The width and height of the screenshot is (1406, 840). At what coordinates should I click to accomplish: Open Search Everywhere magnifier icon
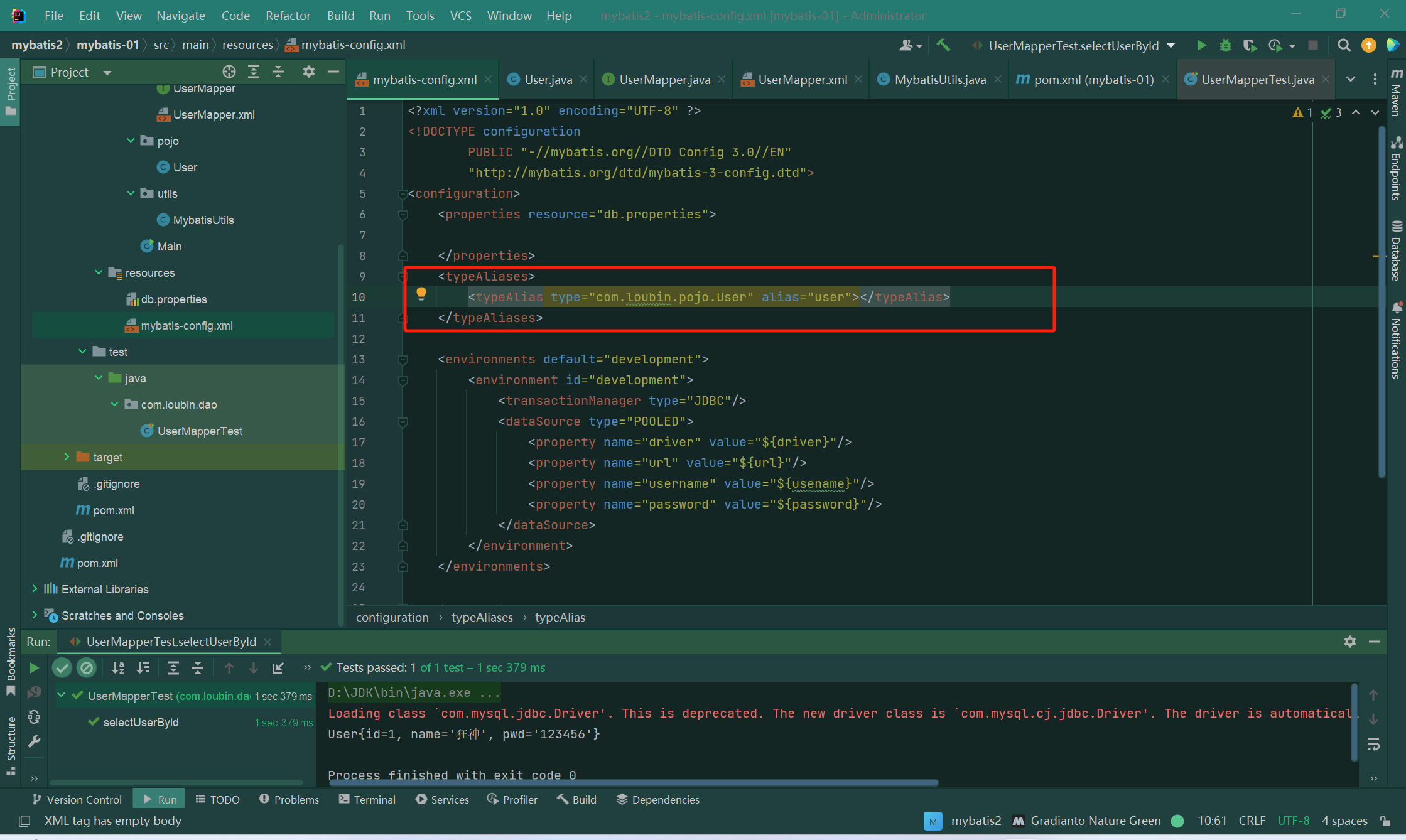pyautogui.click(x=1344, y=45)
